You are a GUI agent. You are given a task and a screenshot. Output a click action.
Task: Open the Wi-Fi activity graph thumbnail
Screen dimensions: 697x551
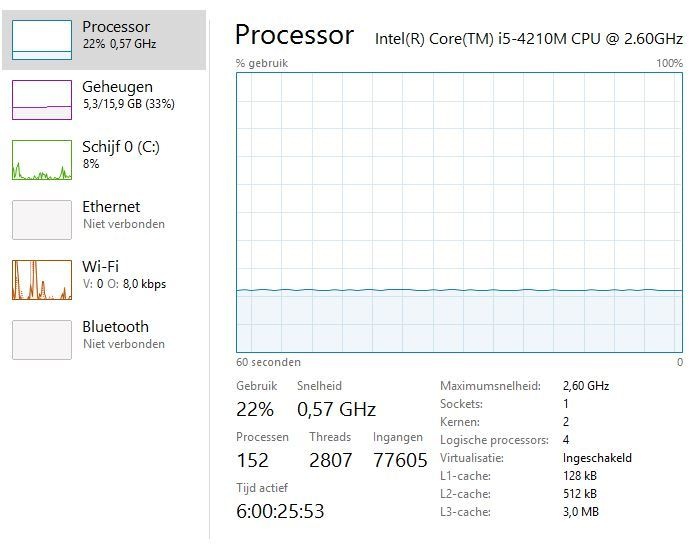click(x=42, y=279)
